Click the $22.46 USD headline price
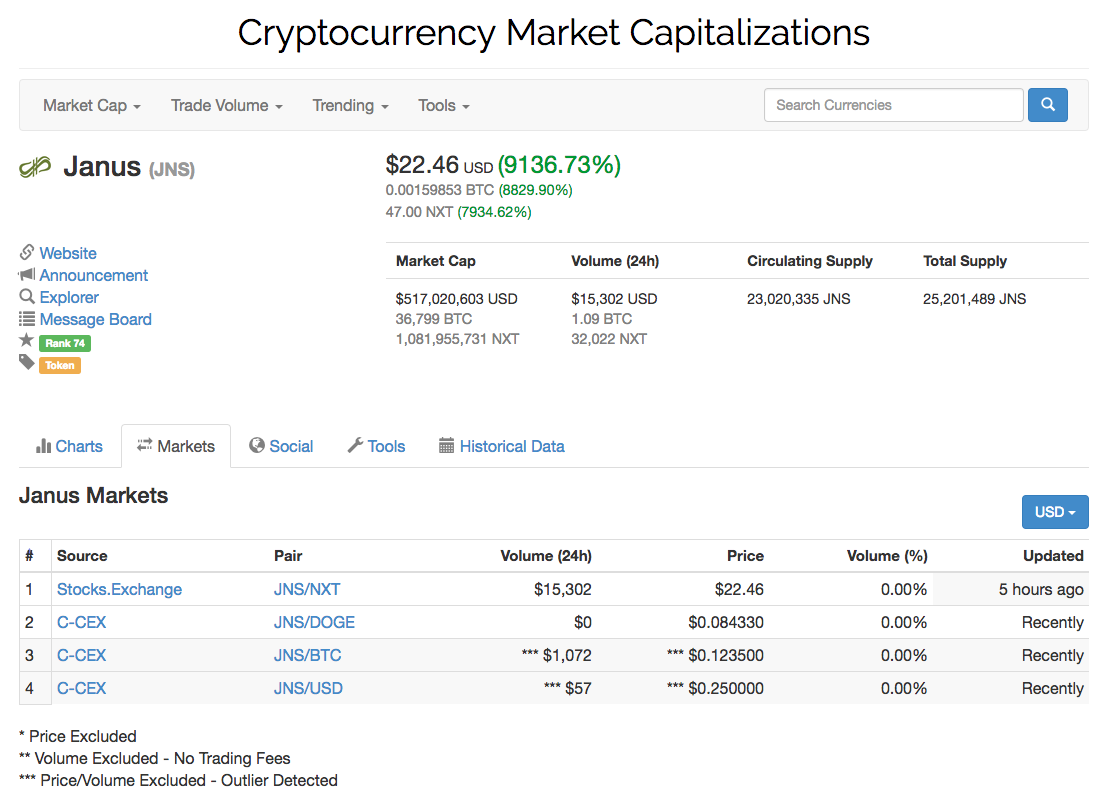This screenshot has width=1117, height=799. [x=439, y=165]
